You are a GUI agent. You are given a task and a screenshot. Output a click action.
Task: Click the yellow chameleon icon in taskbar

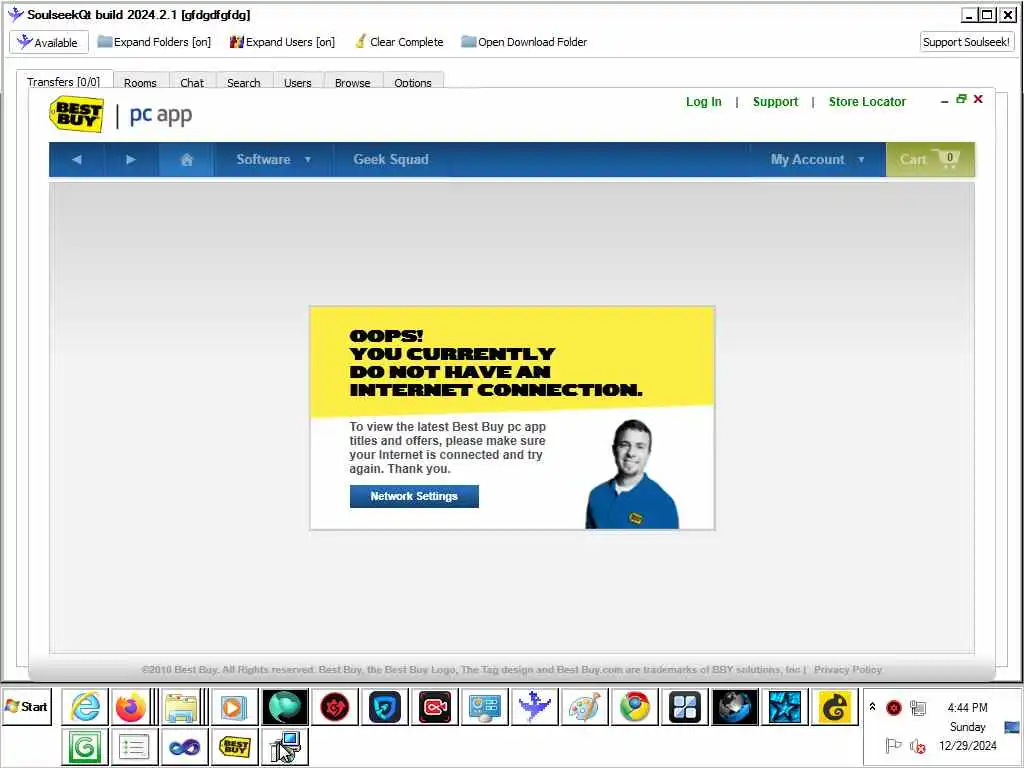835,707
